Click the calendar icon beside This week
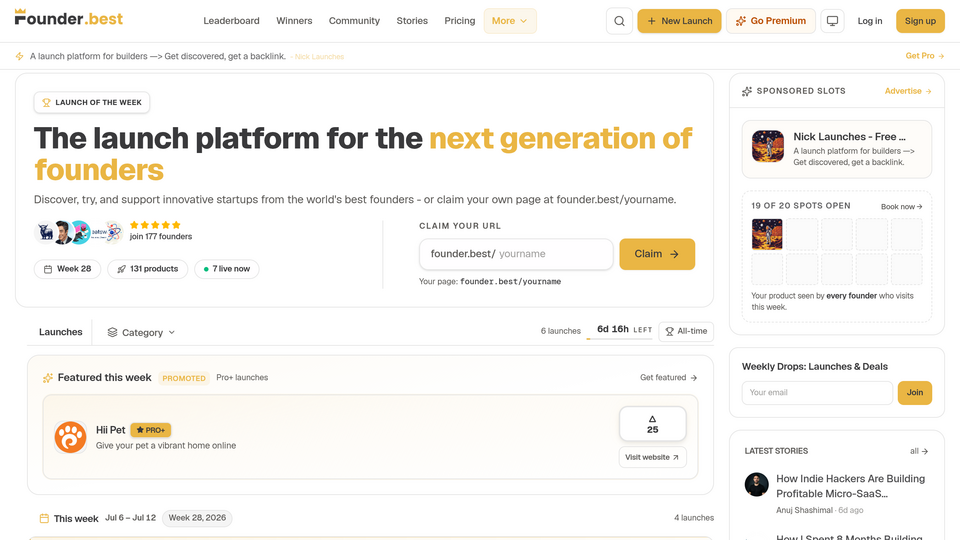 tap(44, 519)
